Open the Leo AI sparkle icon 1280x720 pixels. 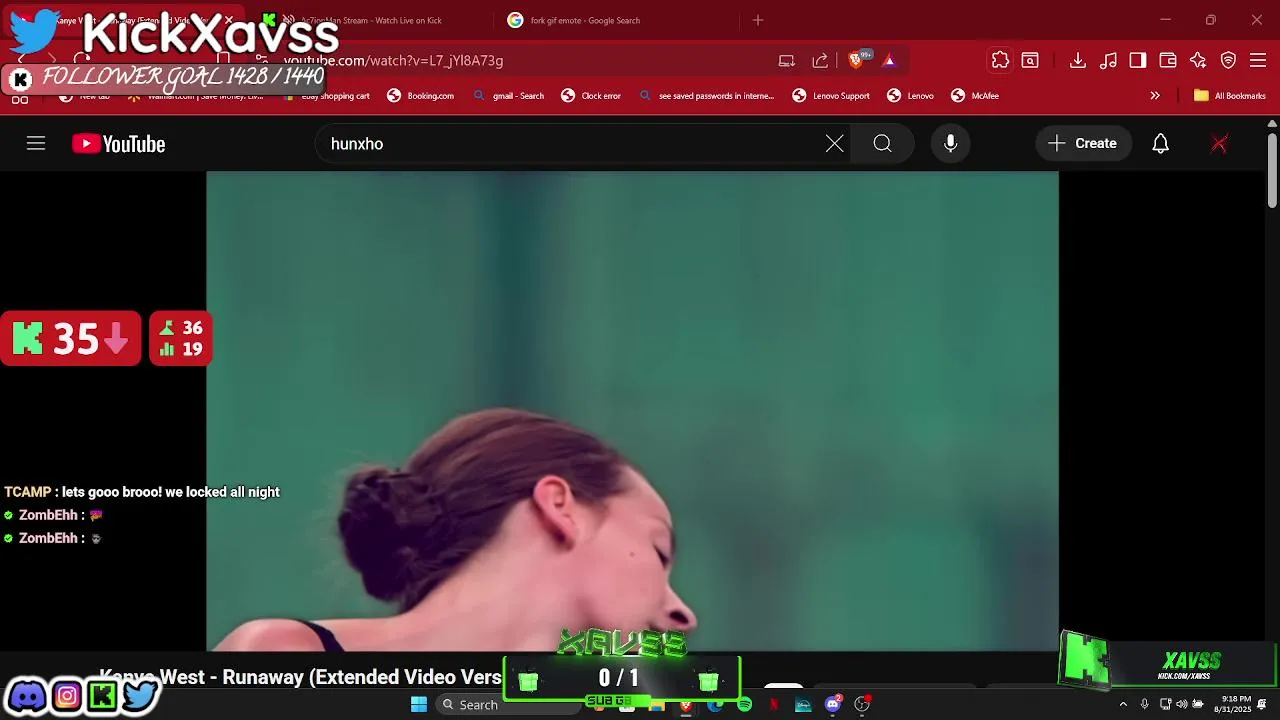point(1198,61)
